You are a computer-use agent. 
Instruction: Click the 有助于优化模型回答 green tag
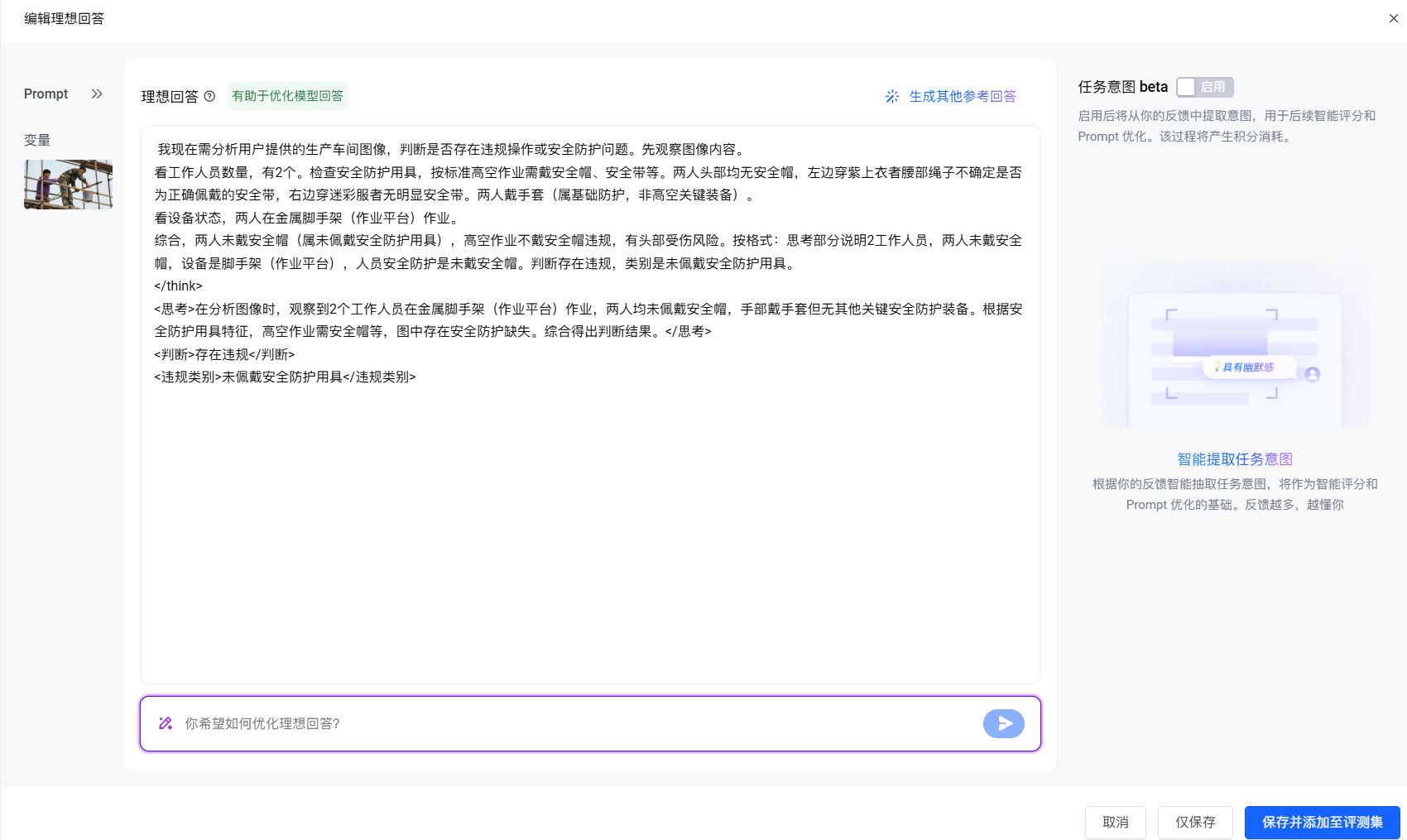coord(287,96)
